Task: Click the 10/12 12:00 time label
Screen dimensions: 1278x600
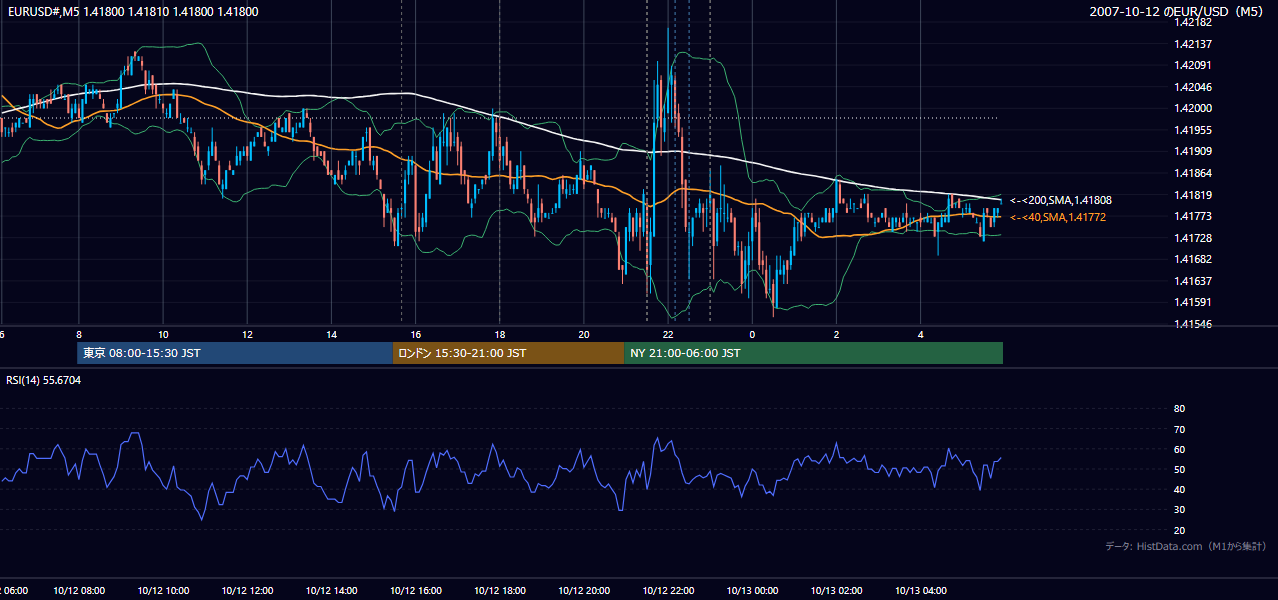Action: (246, 590)
